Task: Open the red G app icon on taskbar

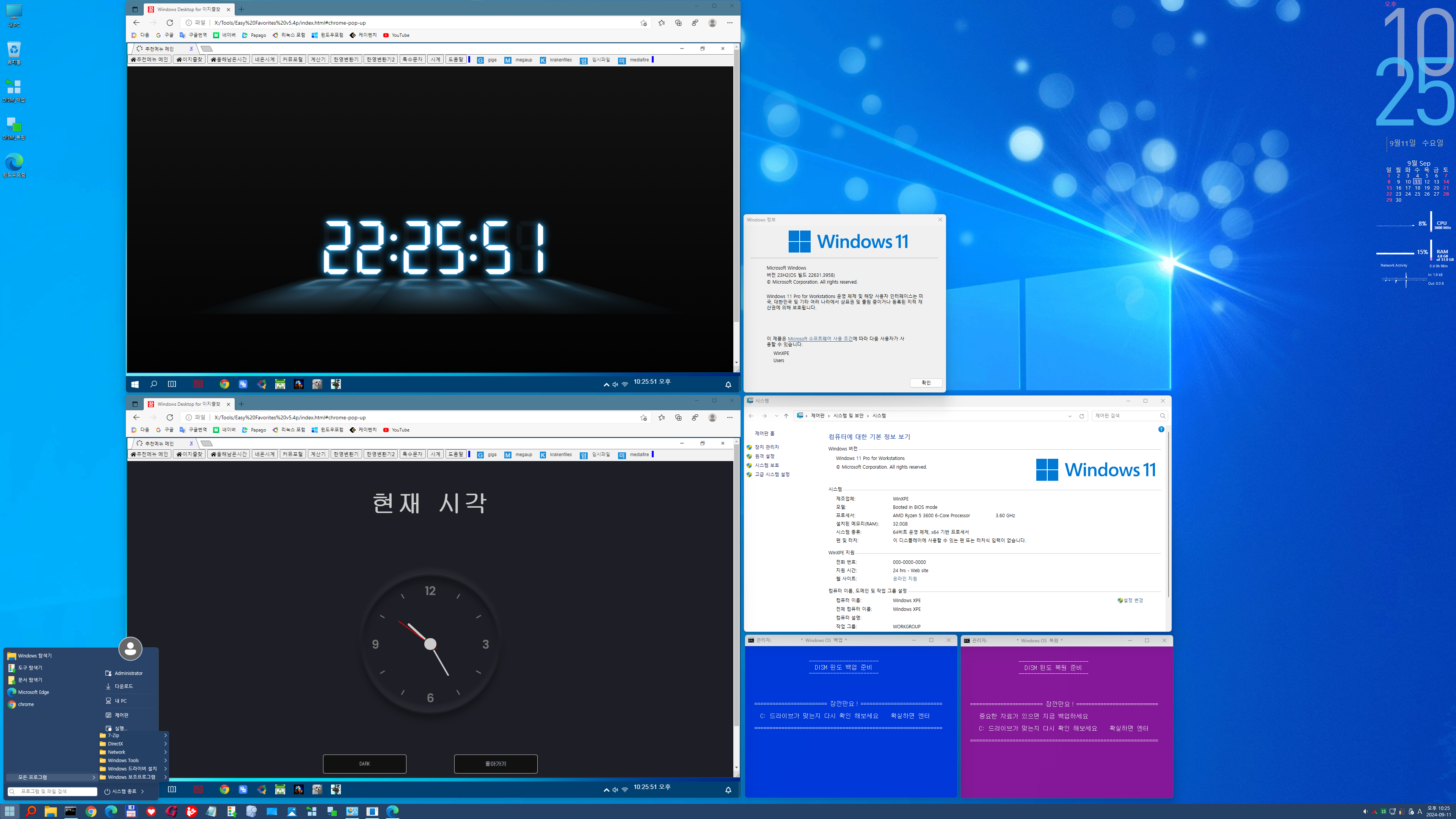Action: click(171, 811)
